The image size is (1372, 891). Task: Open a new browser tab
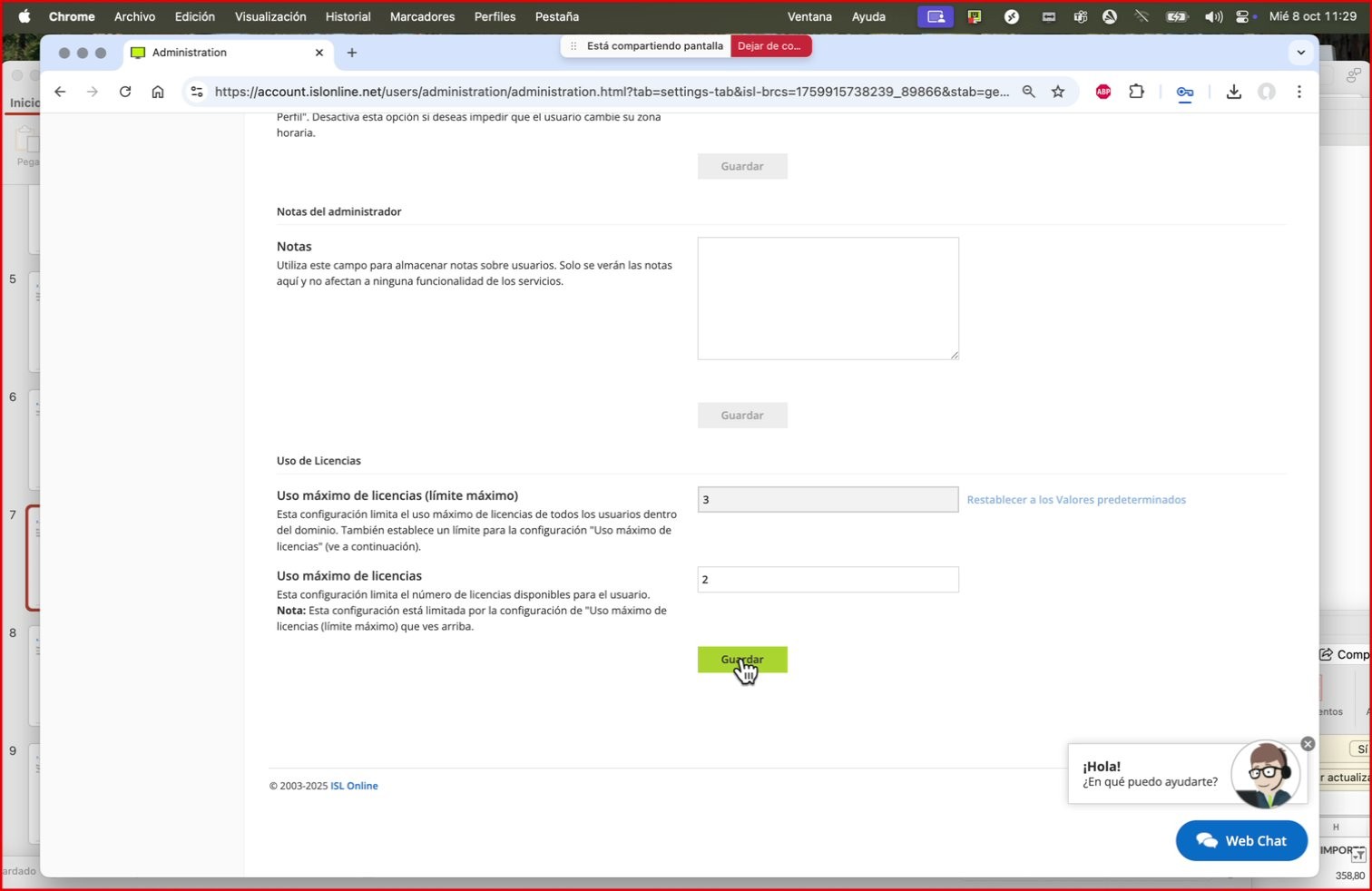352,53
